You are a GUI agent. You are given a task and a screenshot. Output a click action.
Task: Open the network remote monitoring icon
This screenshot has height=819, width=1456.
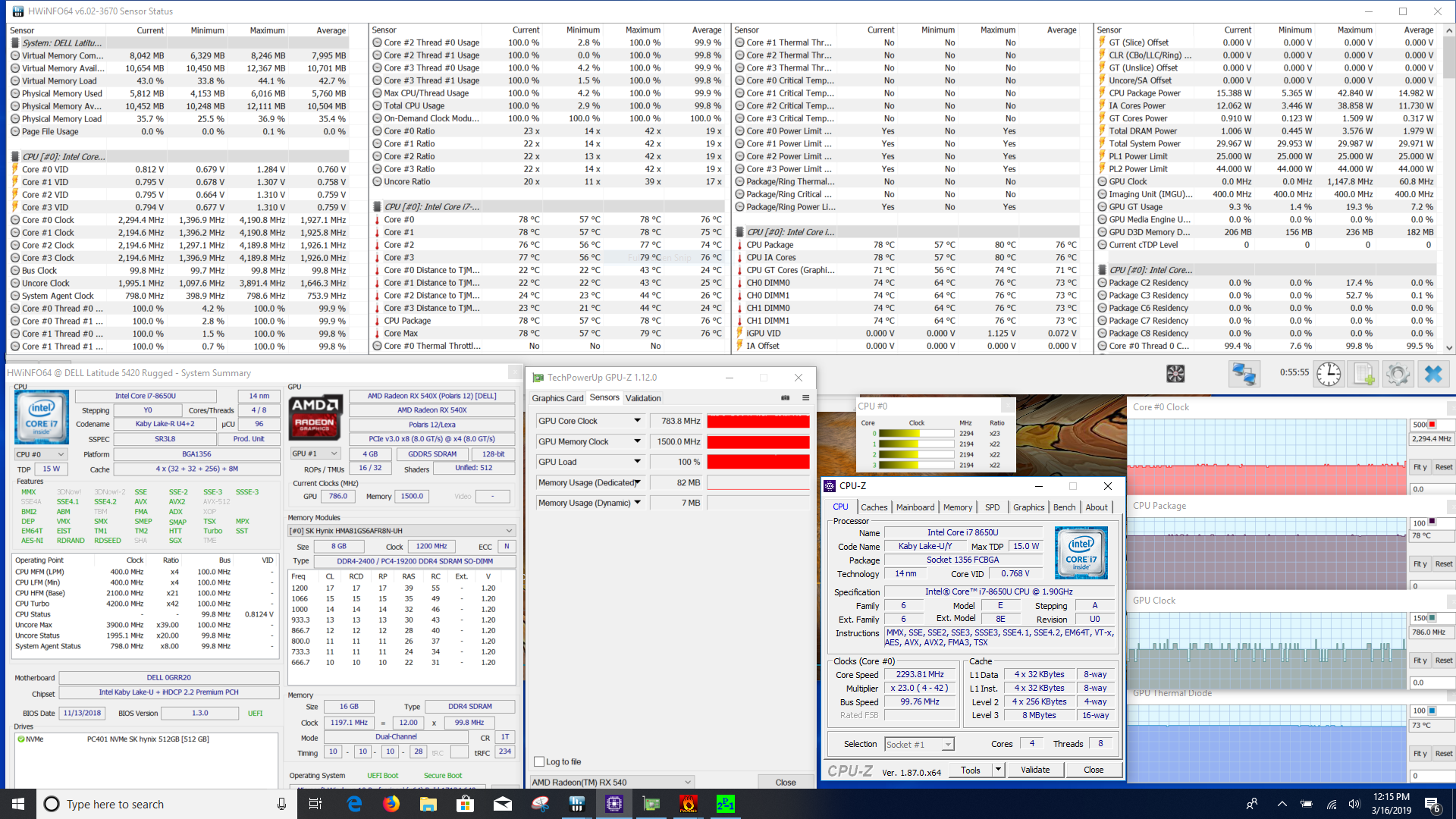1244,373
